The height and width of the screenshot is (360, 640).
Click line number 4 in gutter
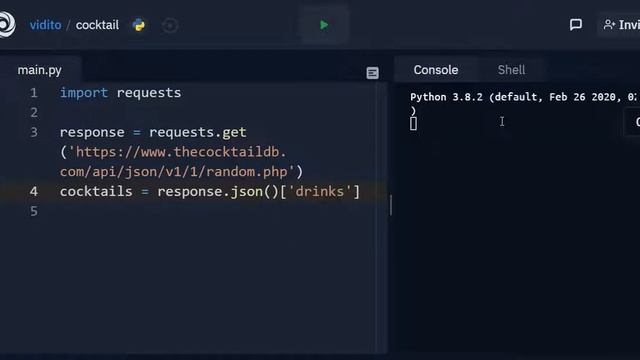34,191
